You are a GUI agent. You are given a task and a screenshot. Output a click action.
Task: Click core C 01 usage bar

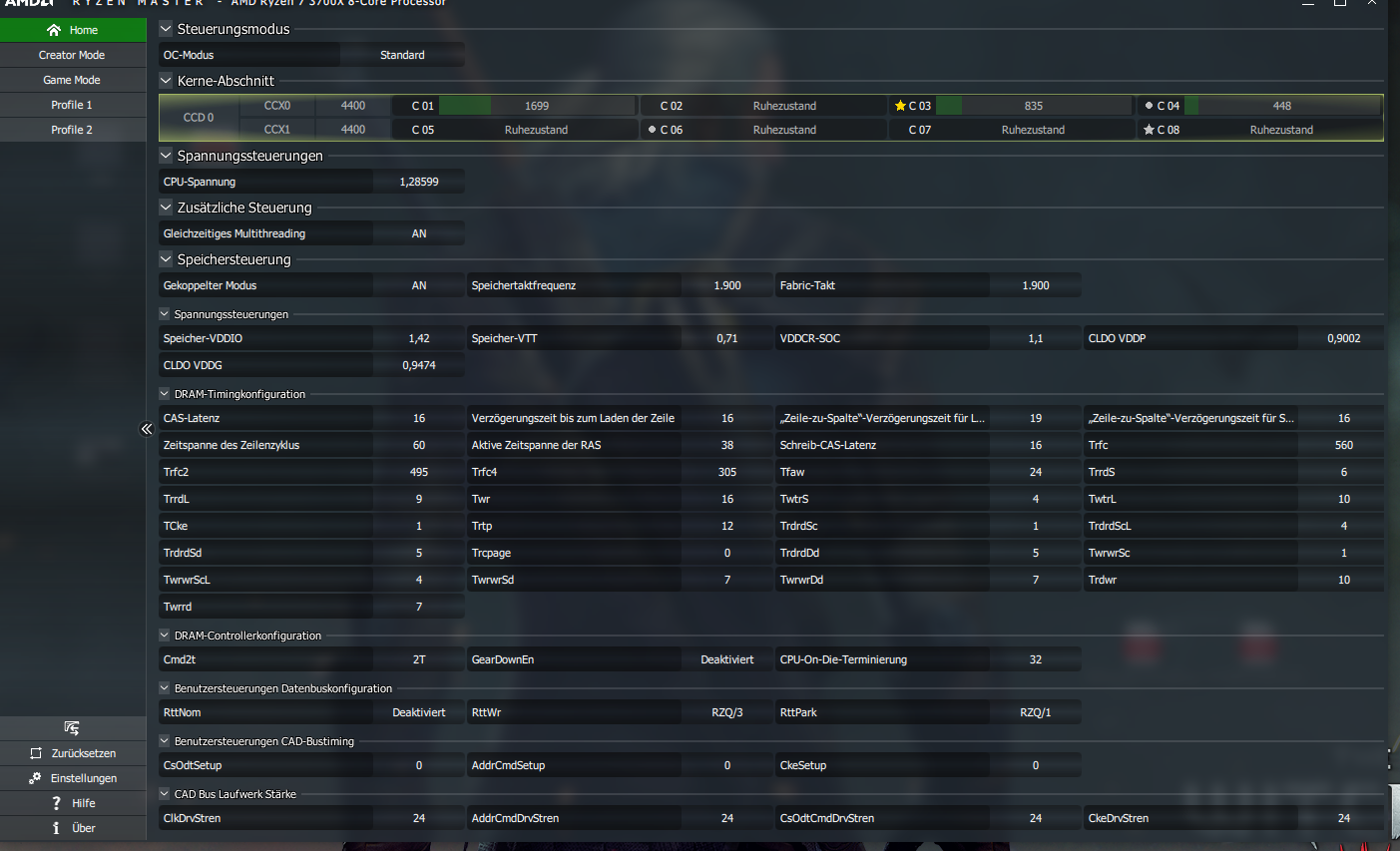(537, 106)
